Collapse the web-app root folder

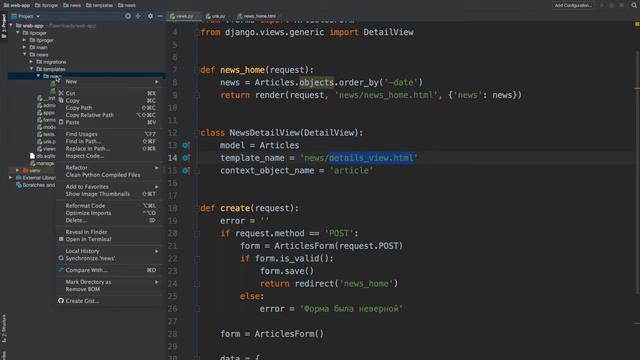click(11, 25)
